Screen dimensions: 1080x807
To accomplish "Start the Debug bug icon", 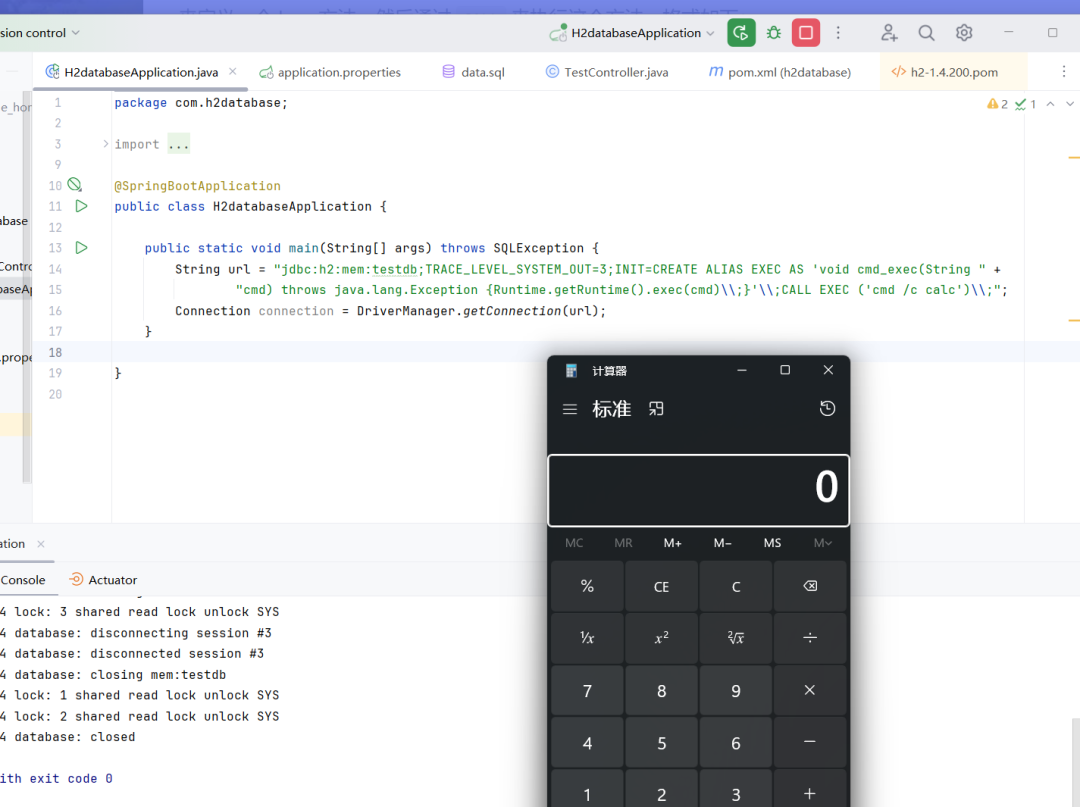I will click(773, 33).
